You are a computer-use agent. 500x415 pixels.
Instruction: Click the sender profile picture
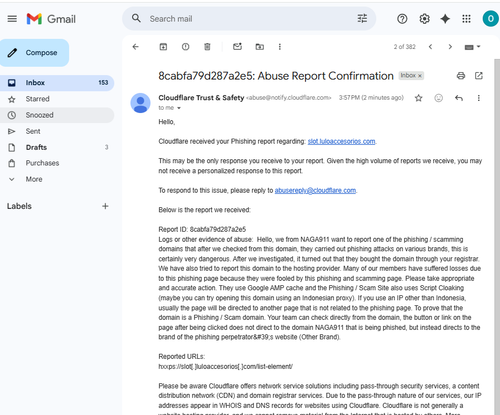coord(140,103)
